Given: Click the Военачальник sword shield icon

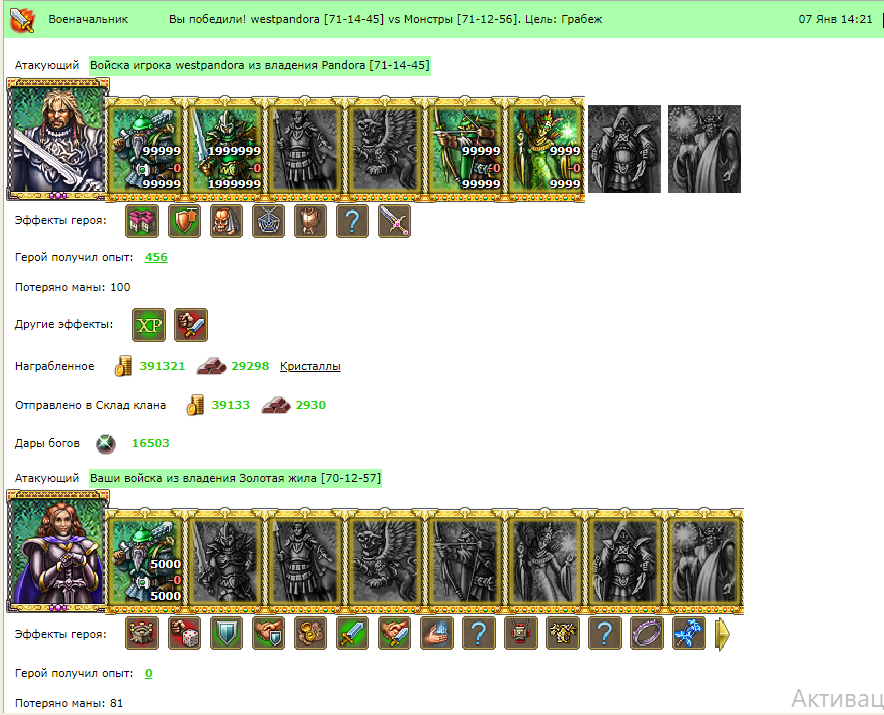Looking at the screenshot, I should (23, 19).
